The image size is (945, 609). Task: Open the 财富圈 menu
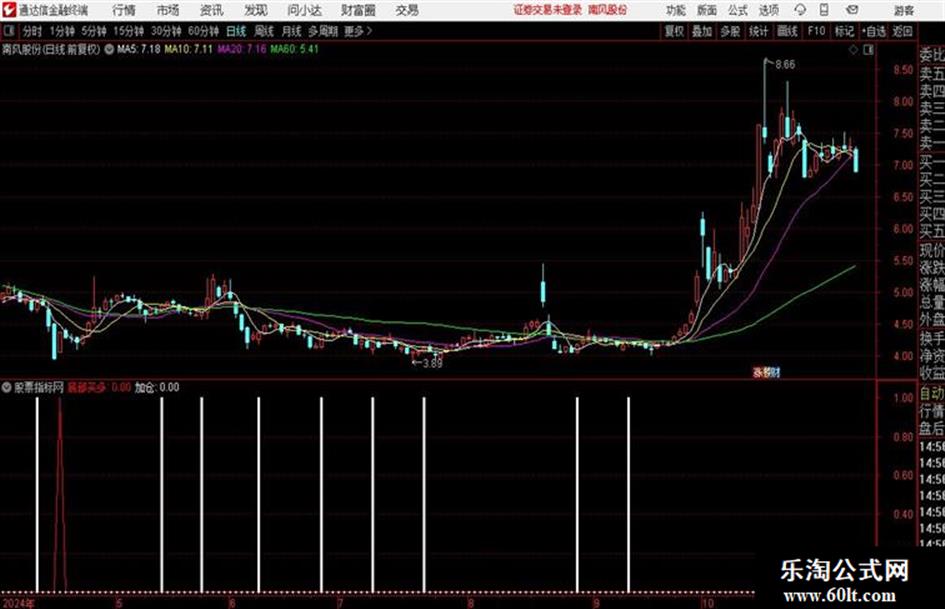tap(358, 10)
